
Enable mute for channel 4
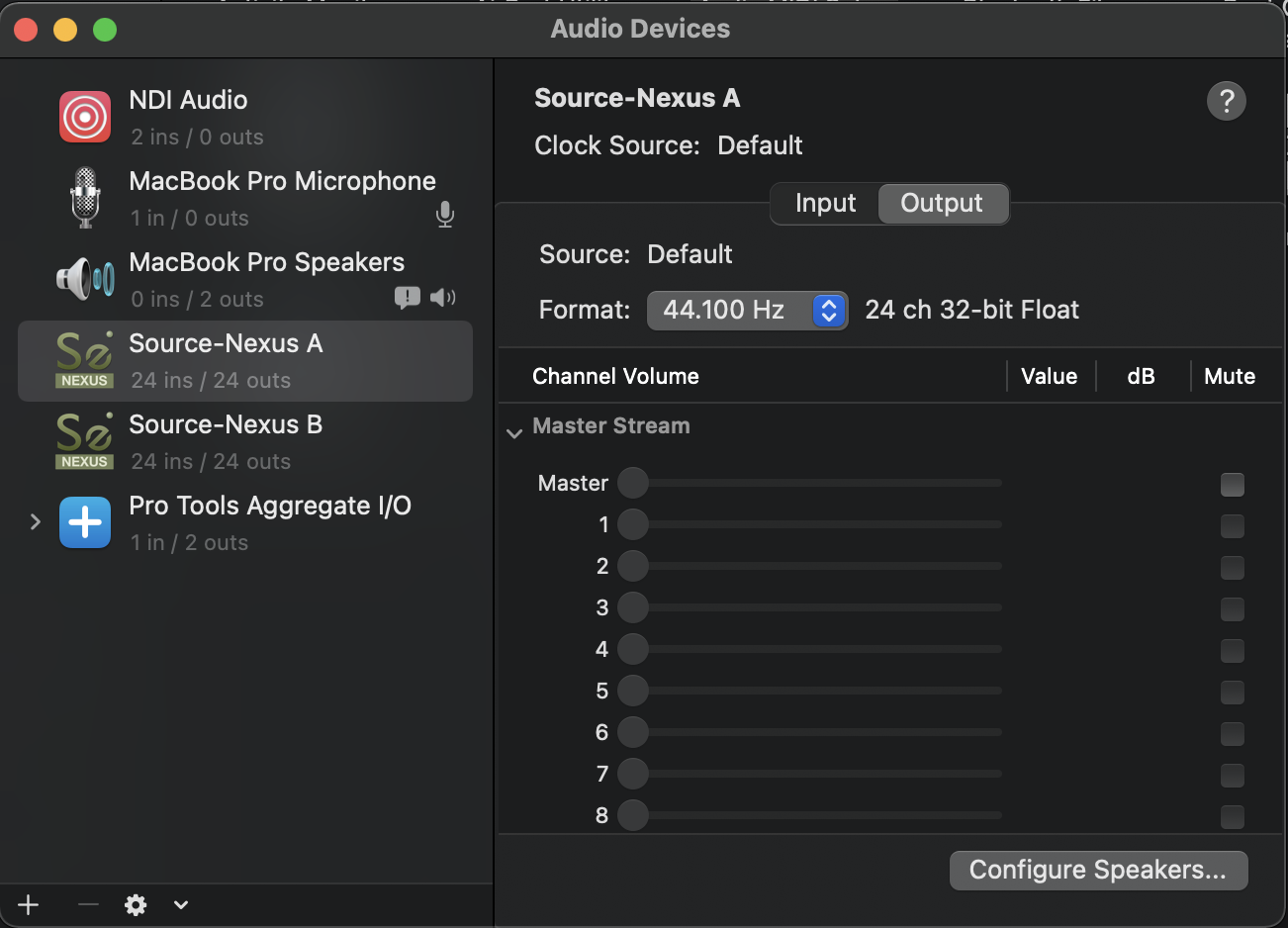click(x=1232, y=650)
